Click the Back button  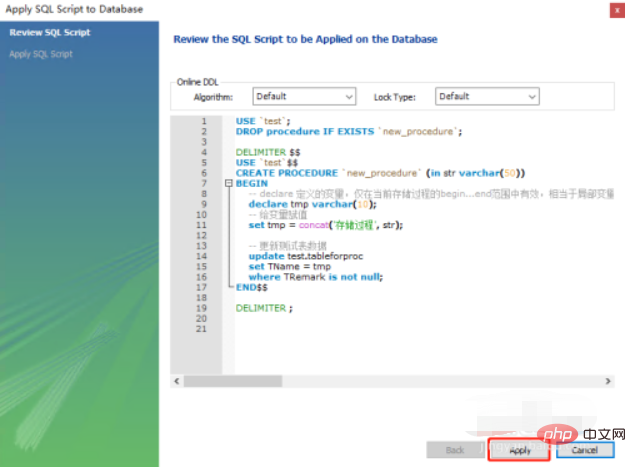455,450
